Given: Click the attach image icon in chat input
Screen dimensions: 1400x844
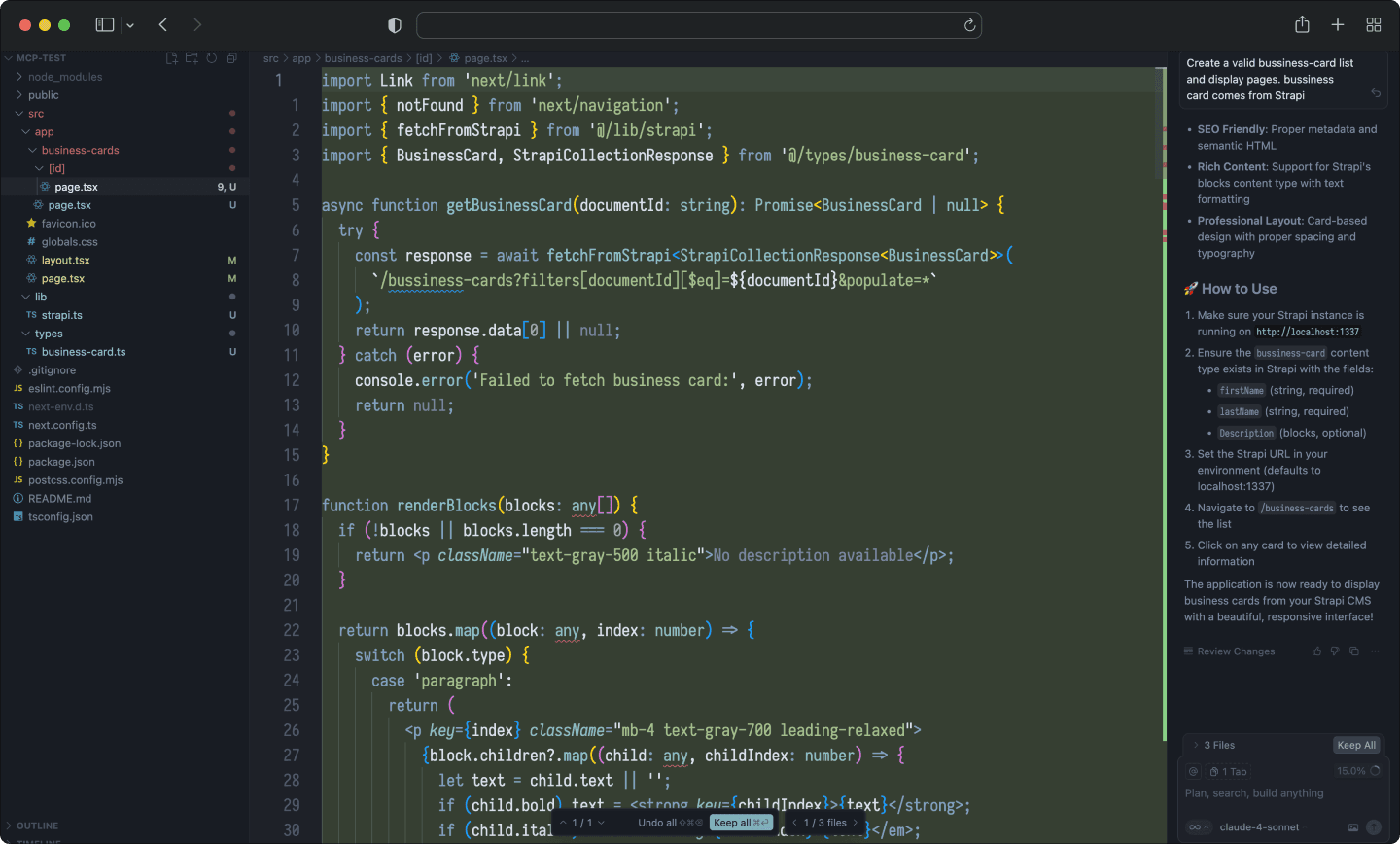Looking at the screenshot, I should 1354,826.
